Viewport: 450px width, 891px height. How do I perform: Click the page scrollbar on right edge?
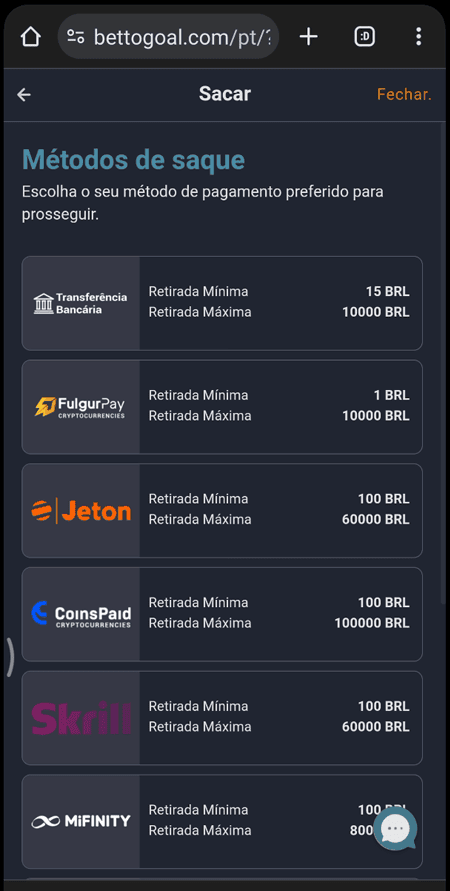point(444,364)
